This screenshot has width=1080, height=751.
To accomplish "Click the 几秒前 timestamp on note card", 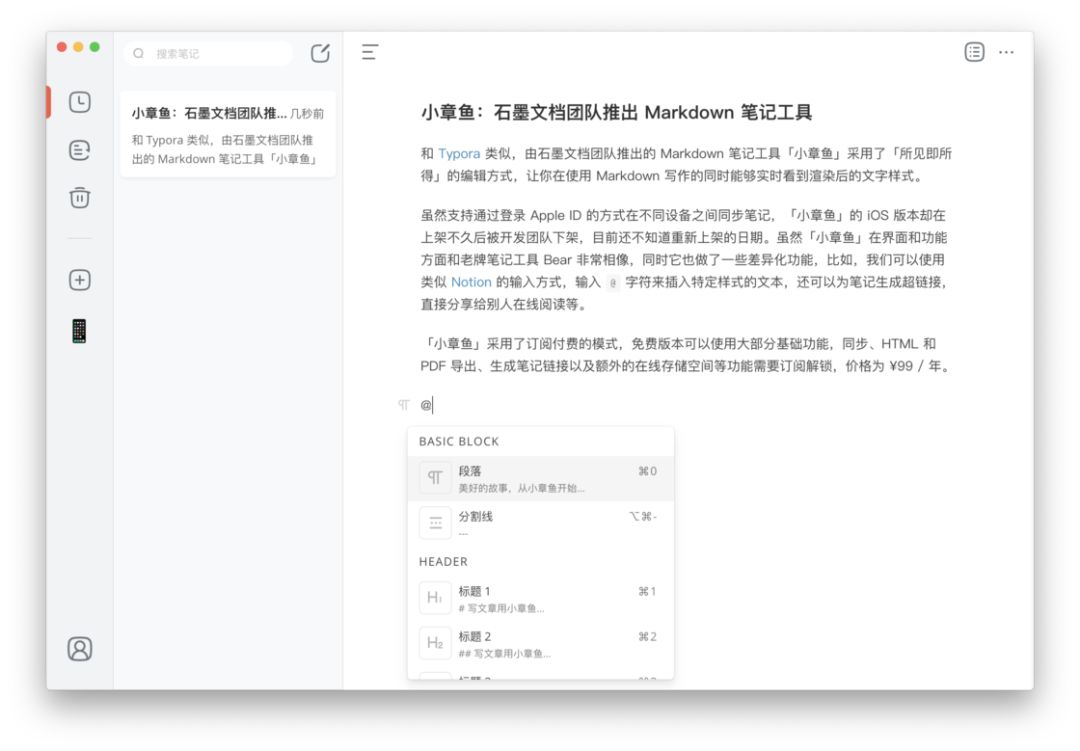I will click(x=307, y=114).
